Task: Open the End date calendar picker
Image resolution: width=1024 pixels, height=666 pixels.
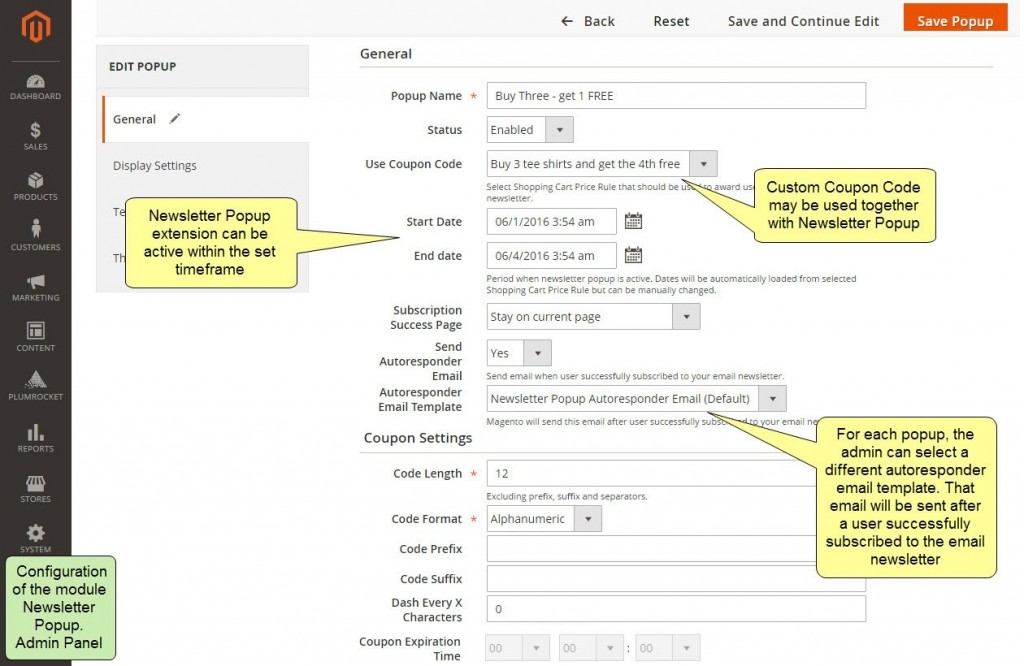Action: [633, 255]
